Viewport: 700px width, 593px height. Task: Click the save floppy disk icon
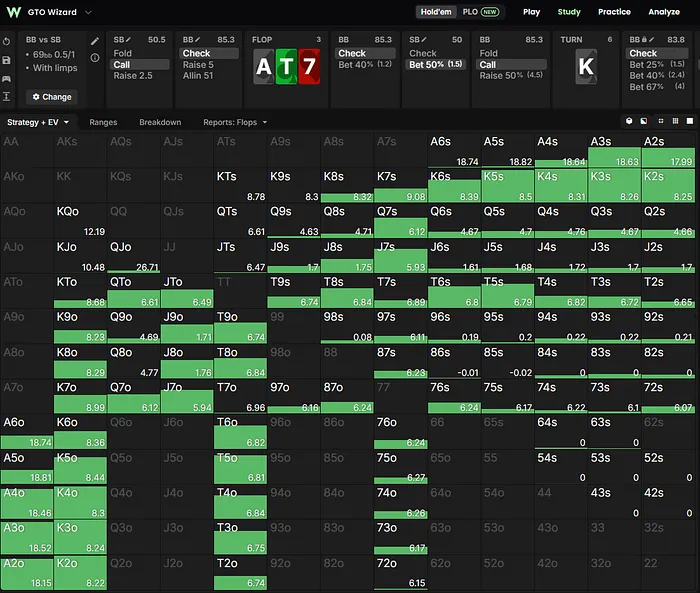coord(6,60)
